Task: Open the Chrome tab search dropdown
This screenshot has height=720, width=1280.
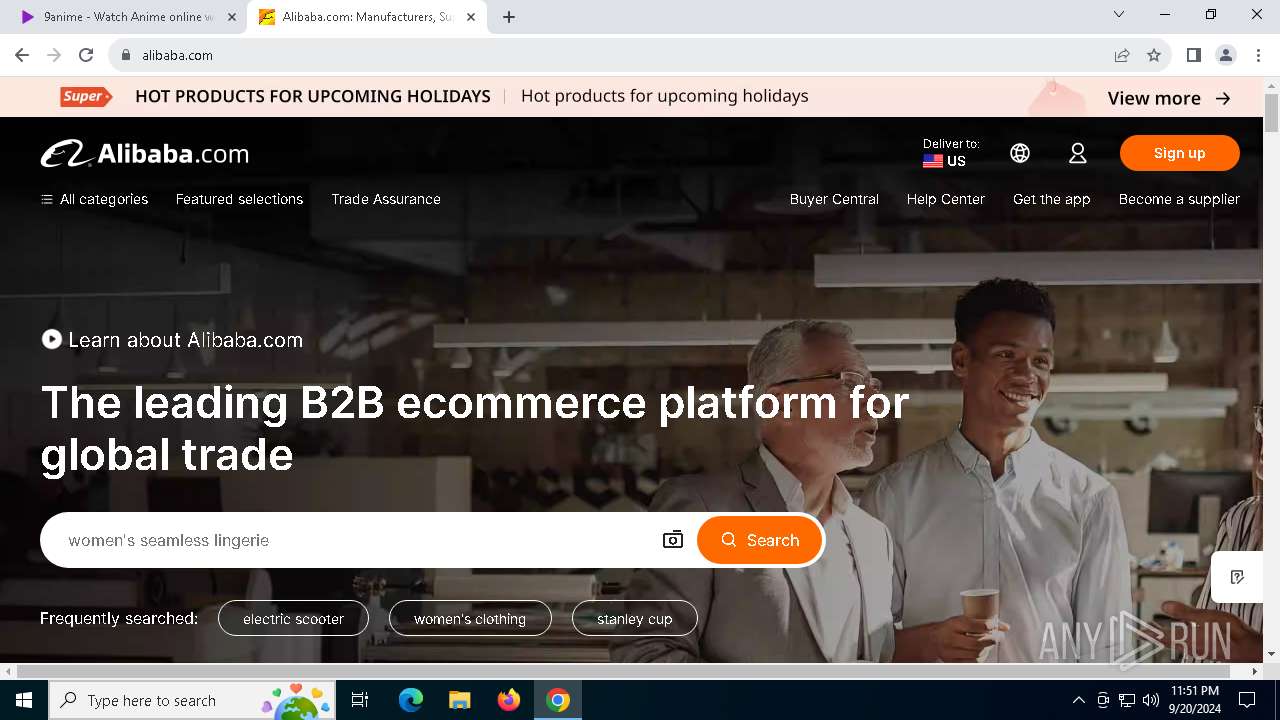Action: click(x=1119, y=15)
